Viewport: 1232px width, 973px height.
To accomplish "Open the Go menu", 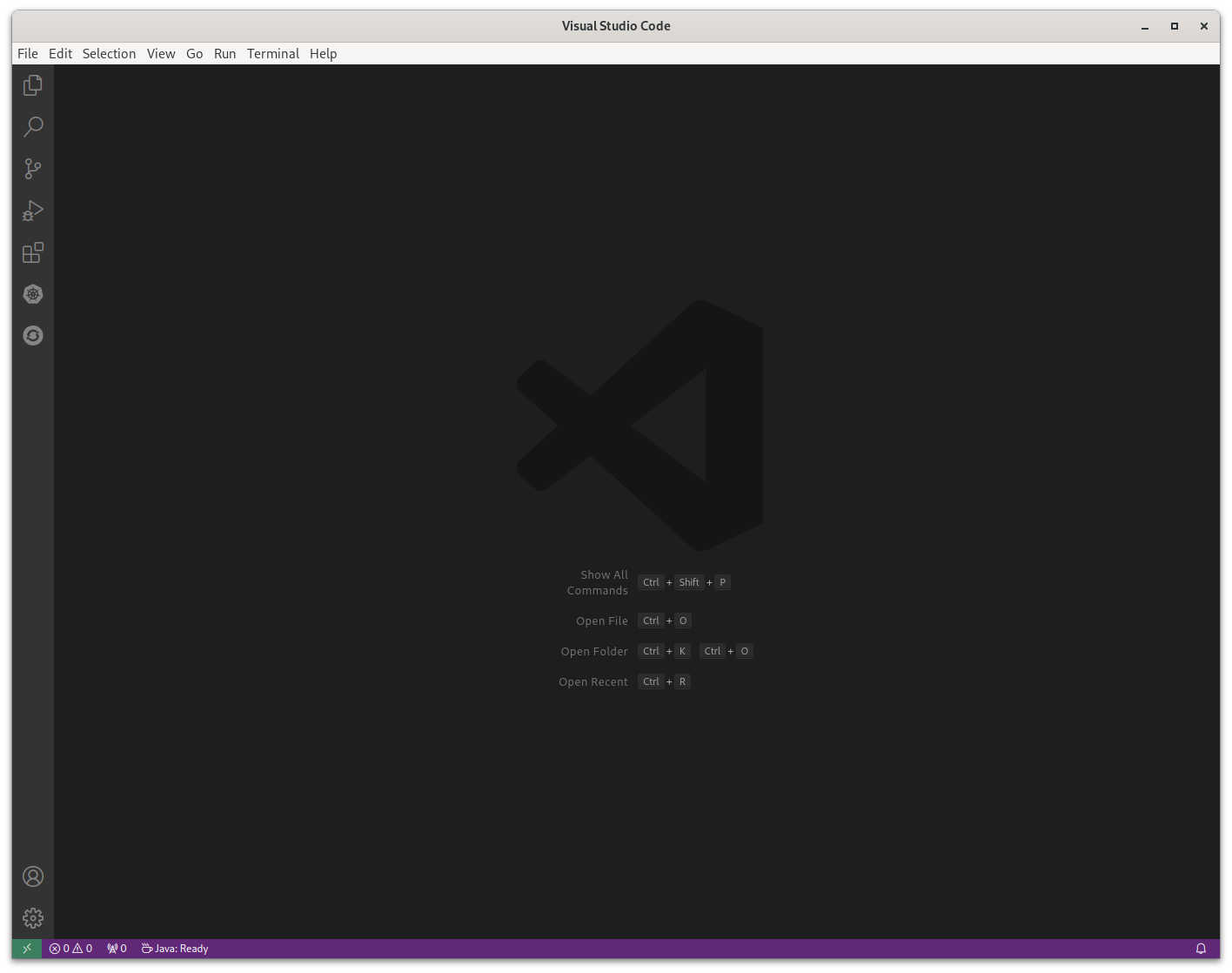I will (194, 54).
